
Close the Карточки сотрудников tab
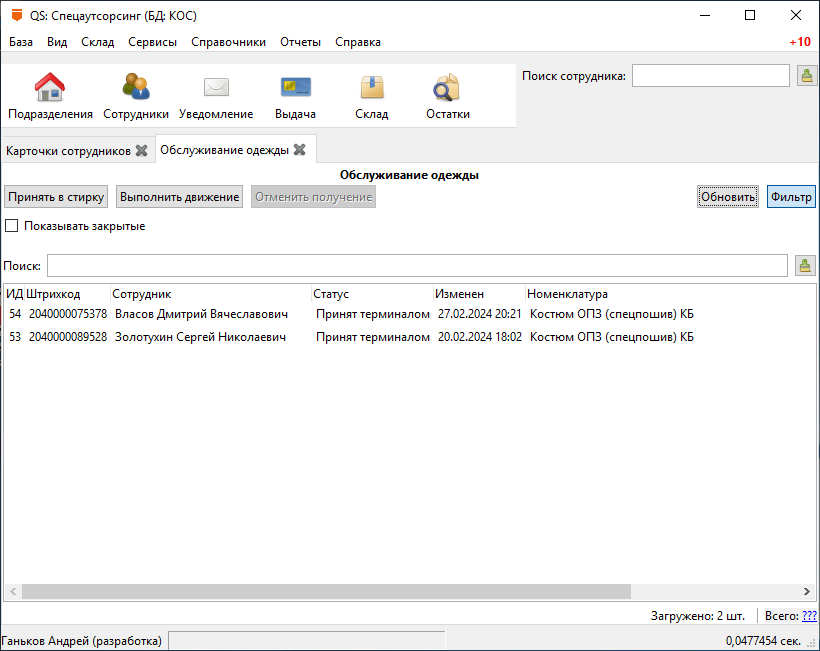tap(142, 150)
